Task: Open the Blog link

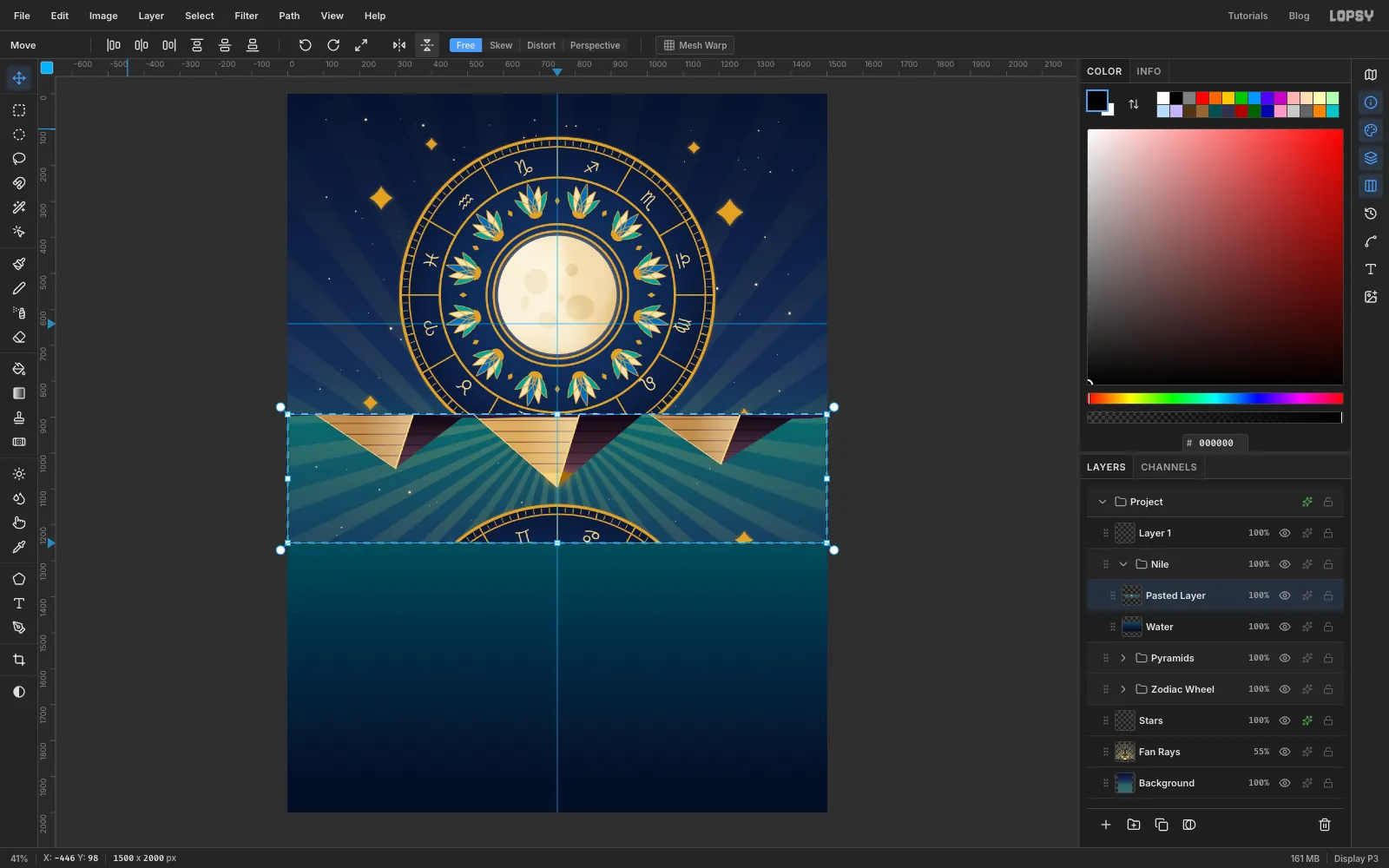Action: coord(1299,16)
